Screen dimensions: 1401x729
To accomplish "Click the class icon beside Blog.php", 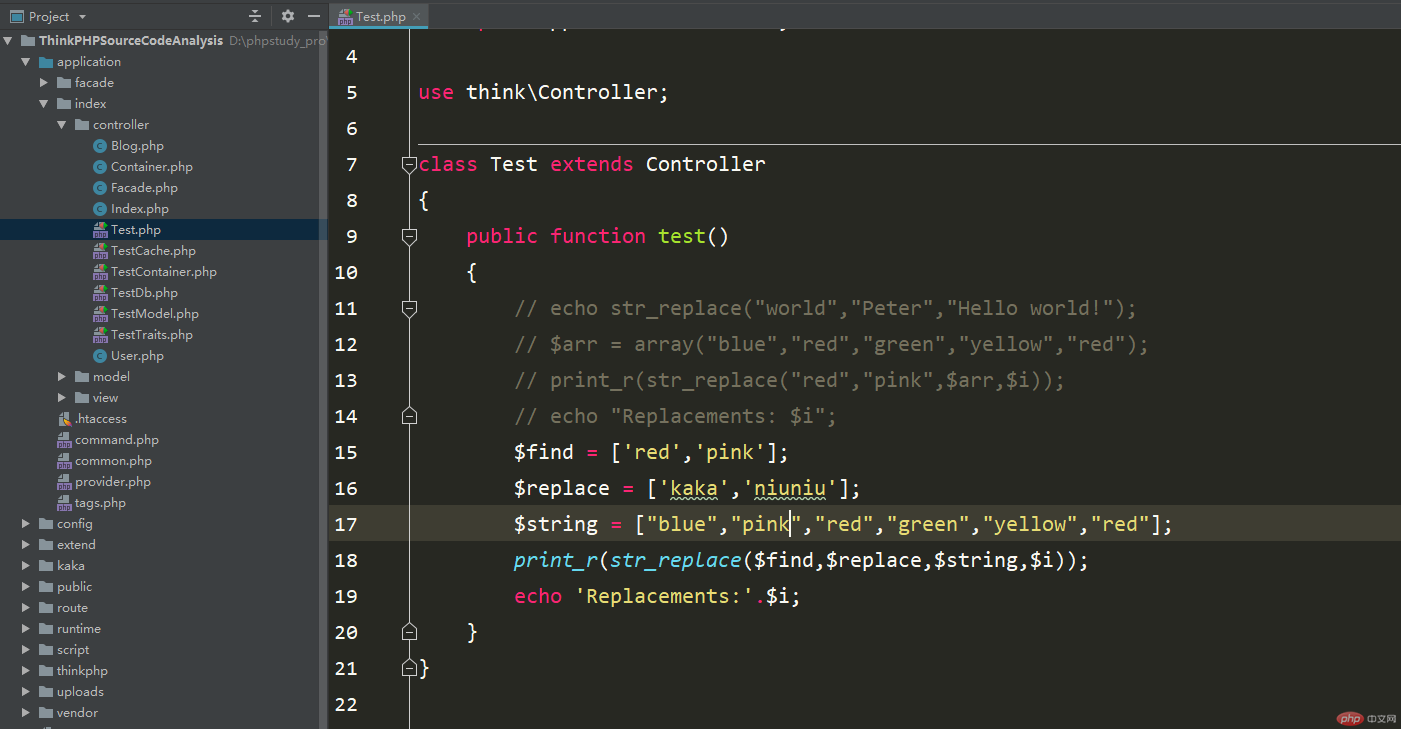I will click(100, 145).
